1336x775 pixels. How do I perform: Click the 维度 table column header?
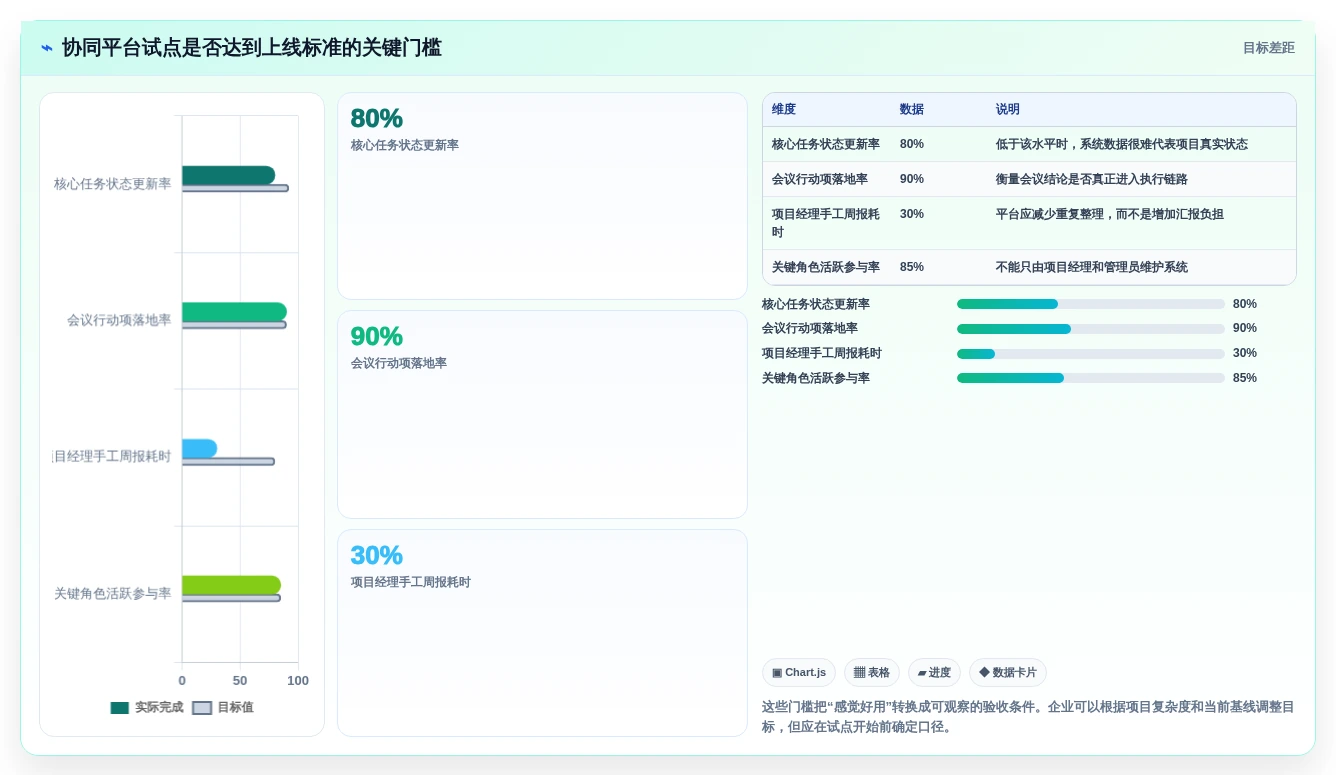[x=784, y=110]
